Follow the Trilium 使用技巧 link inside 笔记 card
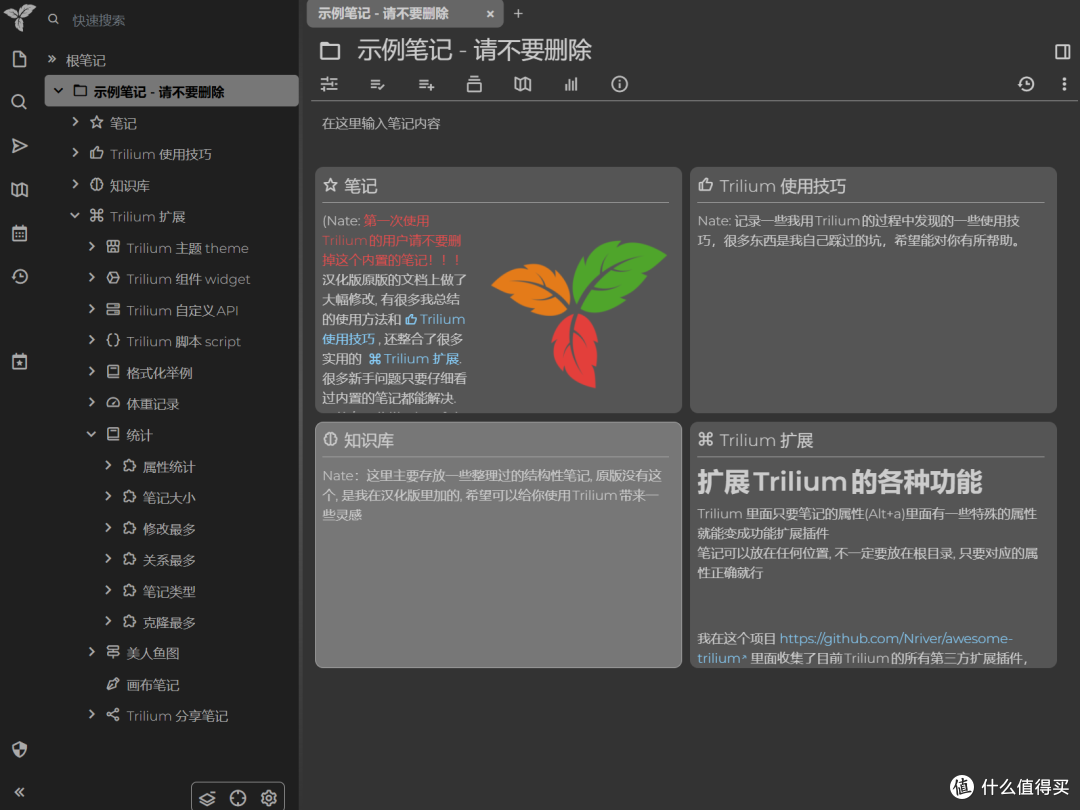This screenshot has width=1080, height=810. pos(394,329)
